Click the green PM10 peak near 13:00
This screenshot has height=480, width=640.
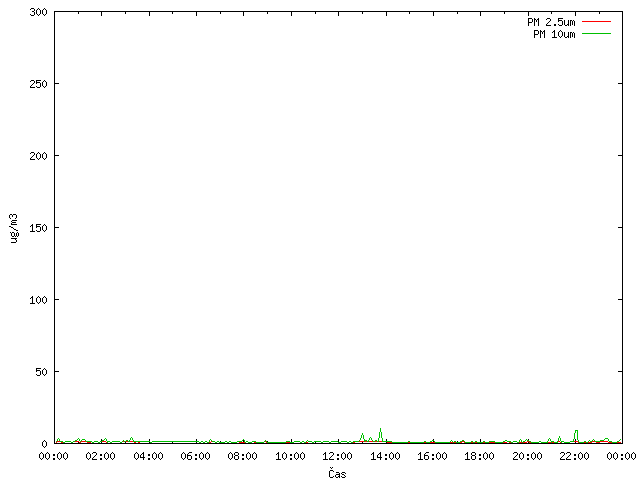pyautogui.click(x=362, y=437)
